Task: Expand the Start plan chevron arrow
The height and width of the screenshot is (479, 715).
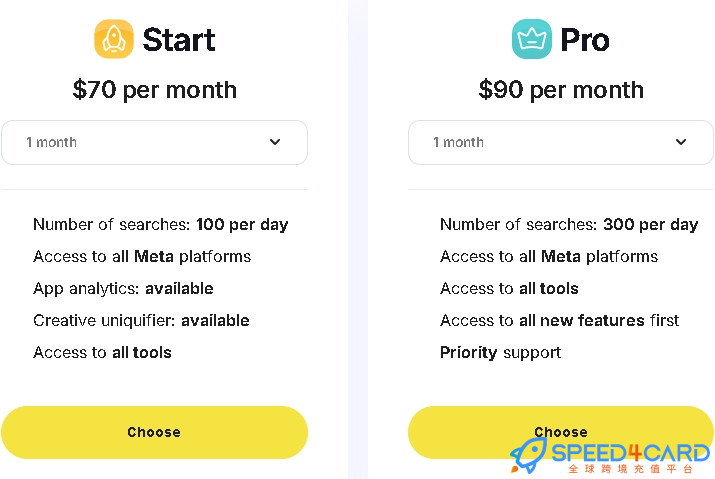Action: coord(275,142)
